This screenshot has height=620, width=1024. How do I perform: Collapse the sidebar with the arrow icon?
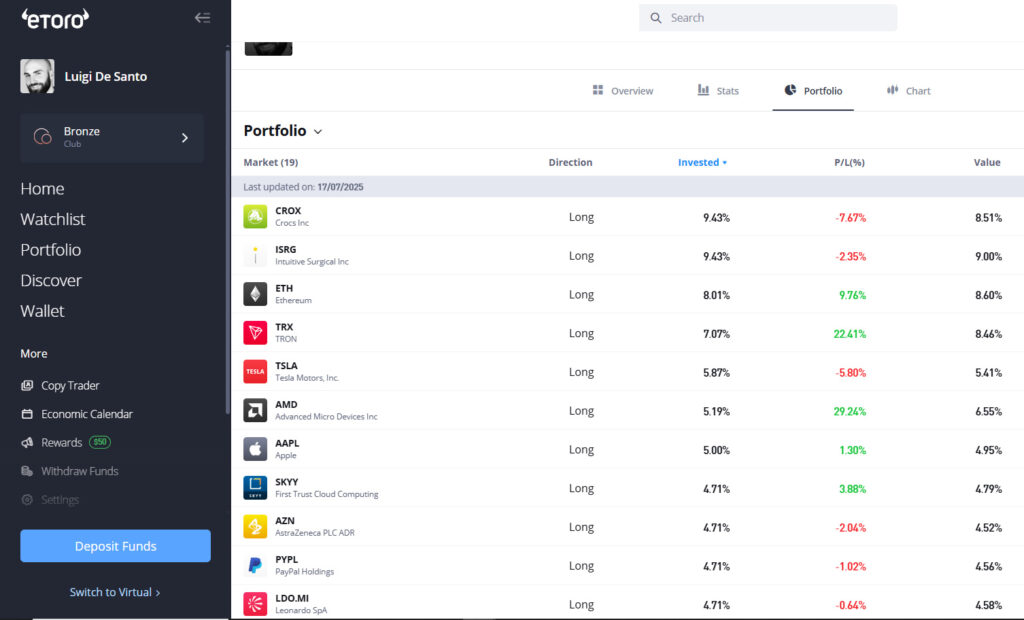pos(202,17)
